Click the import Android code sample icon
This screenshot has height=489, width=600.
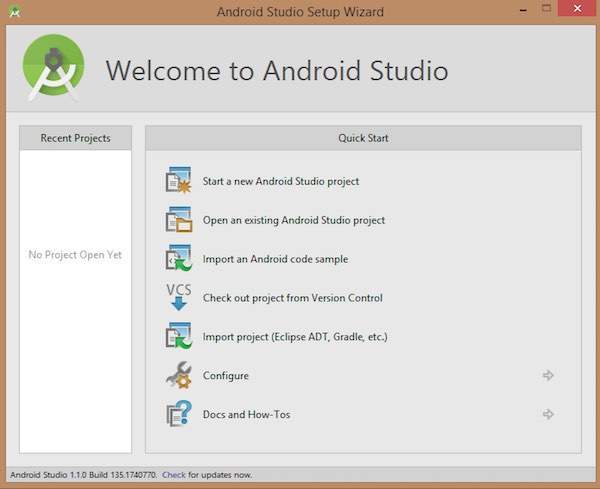click(178, 258)
